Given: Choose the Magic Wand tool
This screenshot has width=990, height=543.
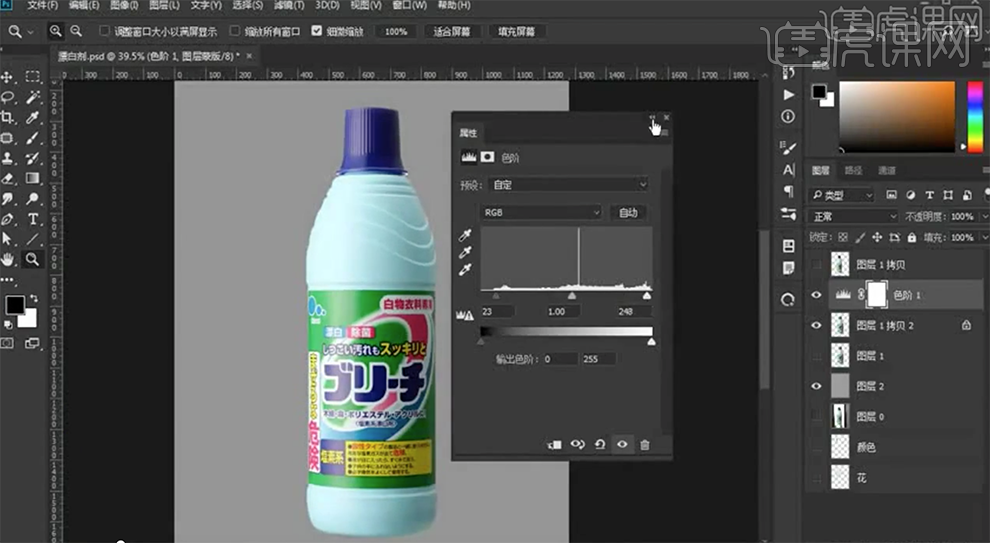Looking at the screenshot, I should click(33, 97).
